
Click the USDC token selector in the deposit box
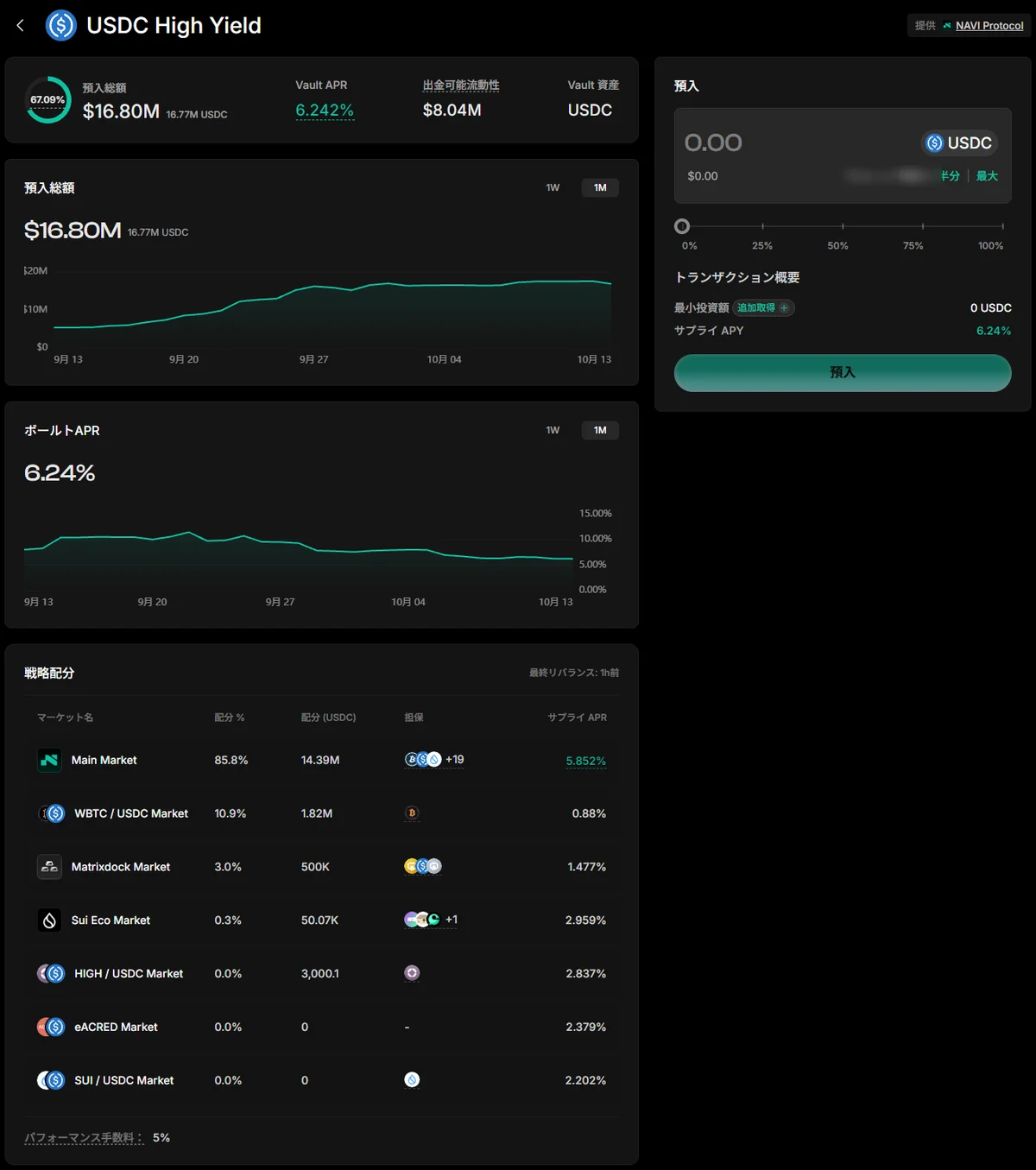pyautogui.click(x=959, y=142)
